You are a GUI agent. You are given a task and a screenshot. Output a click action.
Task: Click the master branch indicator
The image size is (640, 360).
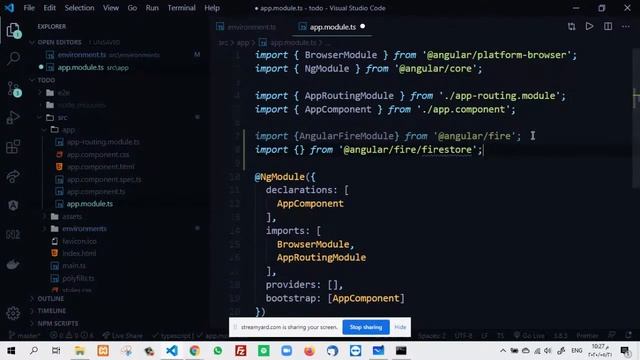coord(24,336)
